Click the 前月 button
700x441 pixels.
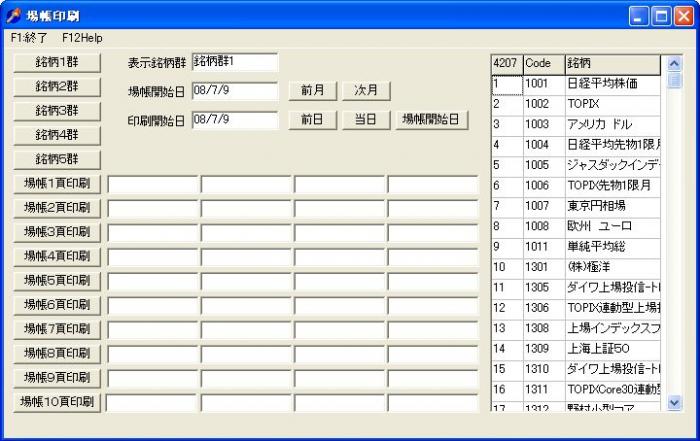pyautogui.click(x=312, y=90)
